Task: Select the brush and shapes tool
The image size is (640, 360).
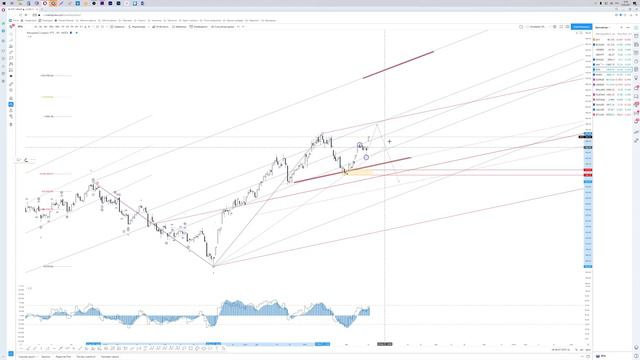Action: tap(11, 52)
